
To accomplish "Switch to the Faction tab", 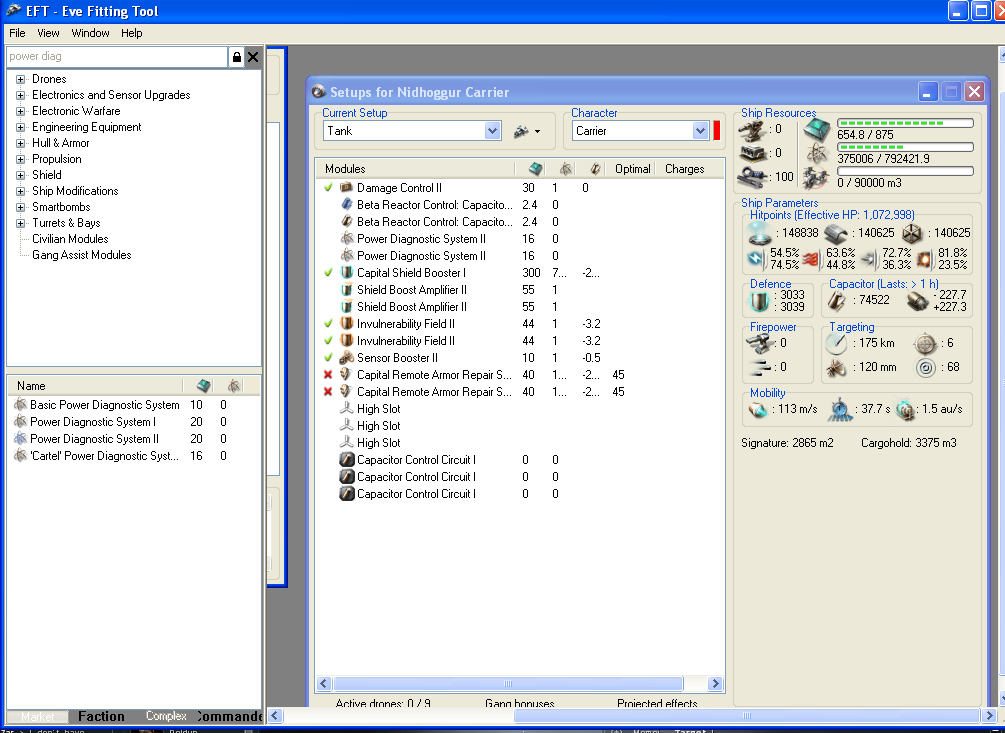I will tap(101, 716).
